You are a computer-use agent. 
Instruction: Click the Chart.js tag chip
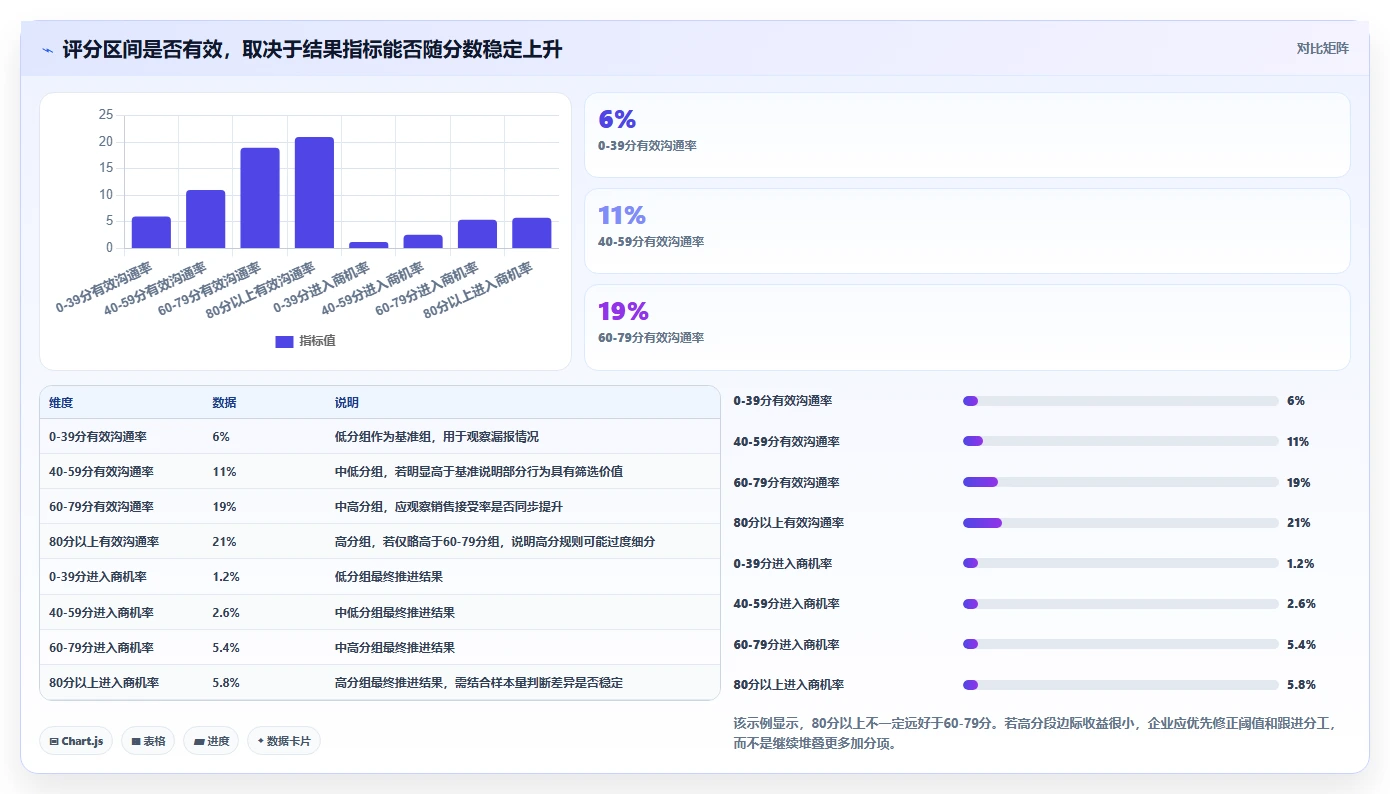77,741
